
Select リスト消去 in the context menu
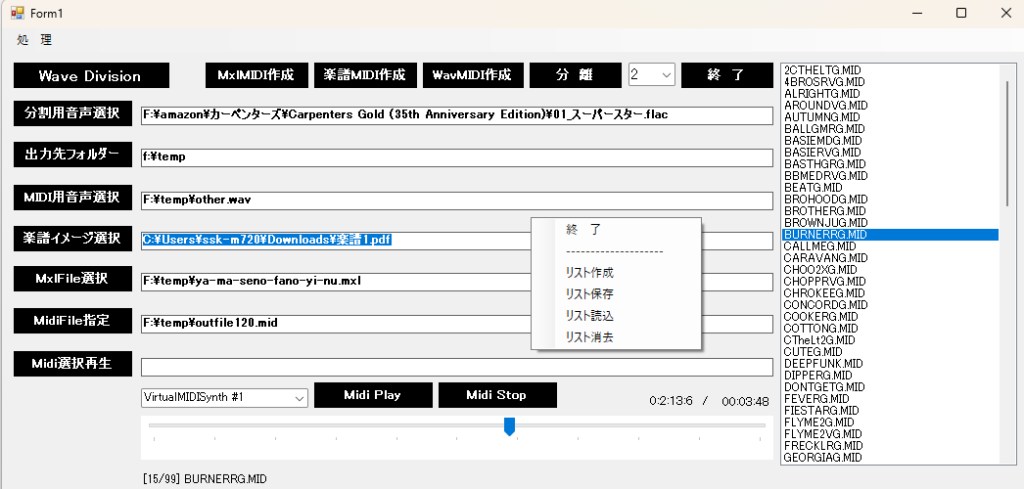tap(589, 337)
